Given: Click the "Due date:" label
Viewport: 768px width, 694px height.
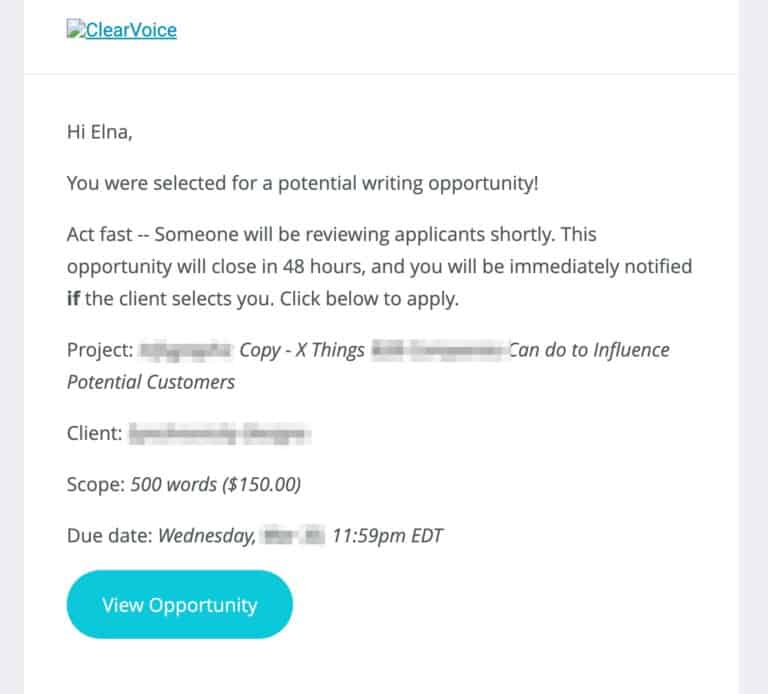Looking at the screenshot, I should (109, 536).
